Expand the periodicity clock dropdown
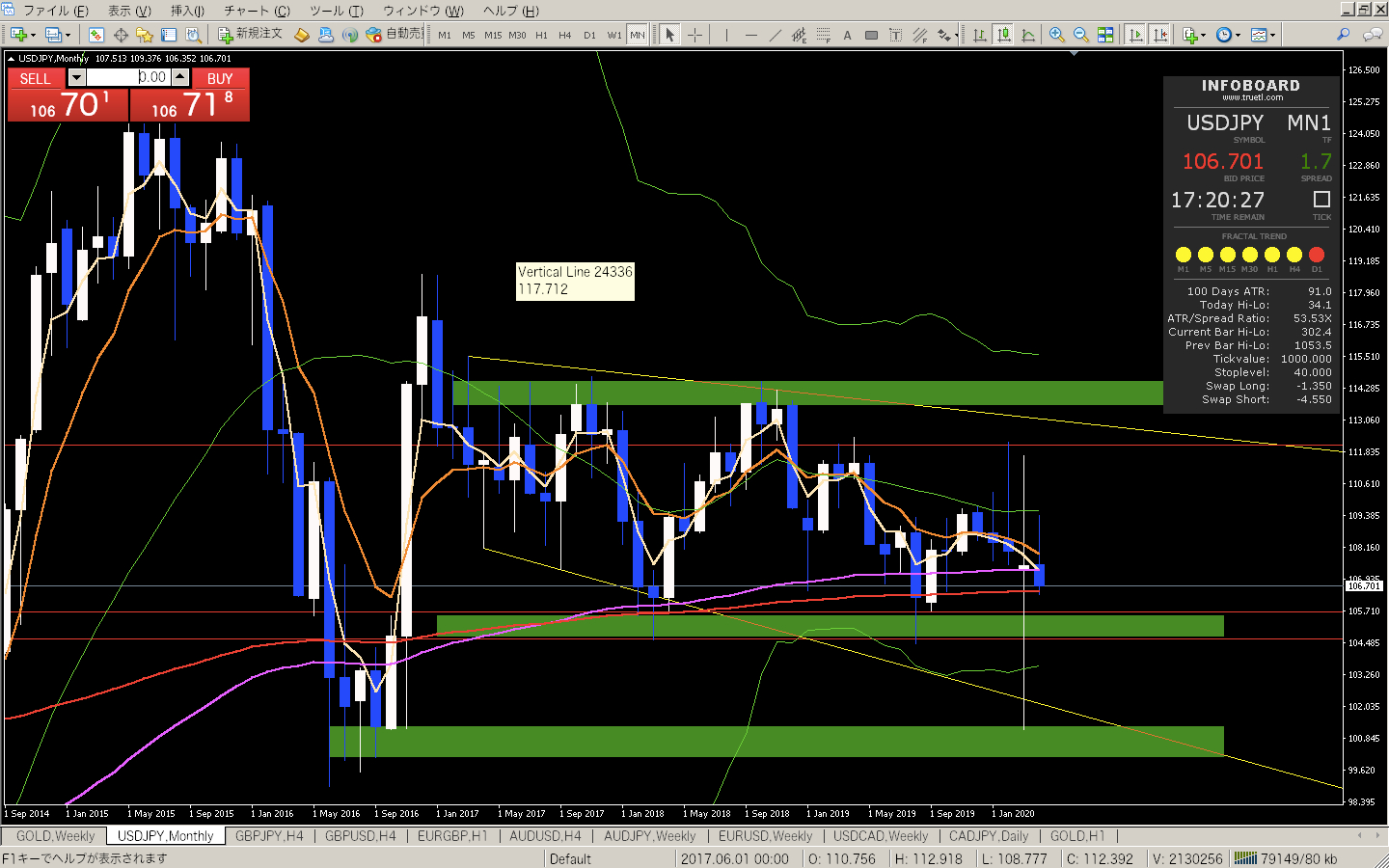Image resolution: width=1389 pixels, height=868 pixels. pyautogui.click(x=1238, y=36)
